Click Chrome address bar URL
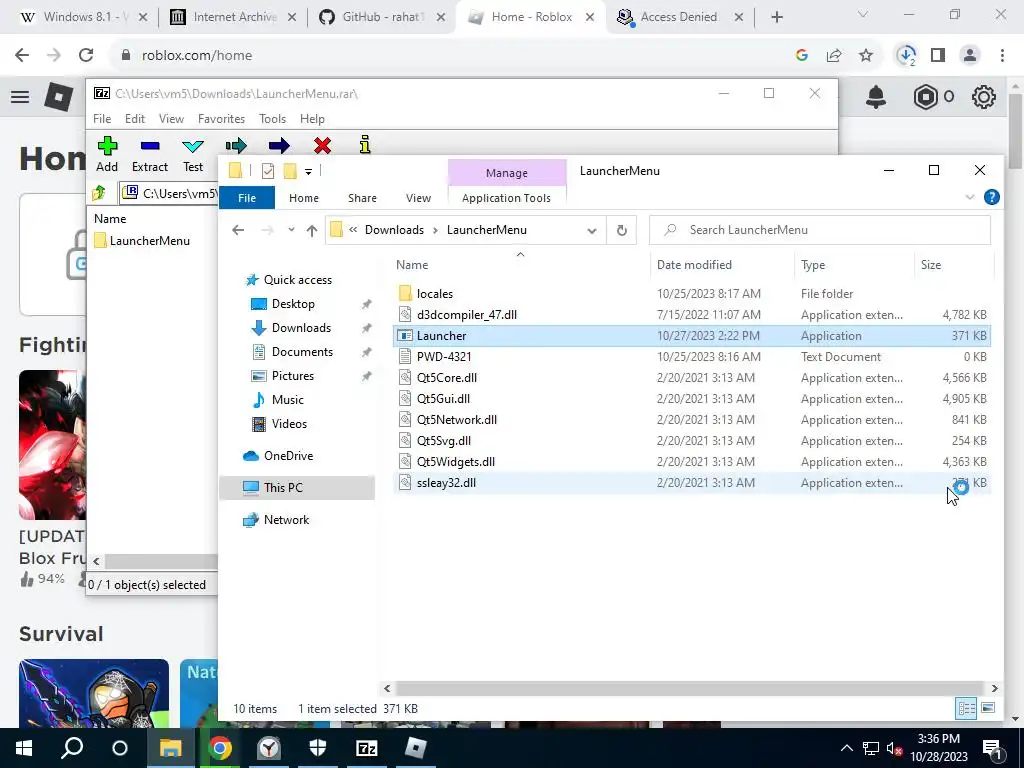Screen dimensions: 1024x768 pos(197,56)
